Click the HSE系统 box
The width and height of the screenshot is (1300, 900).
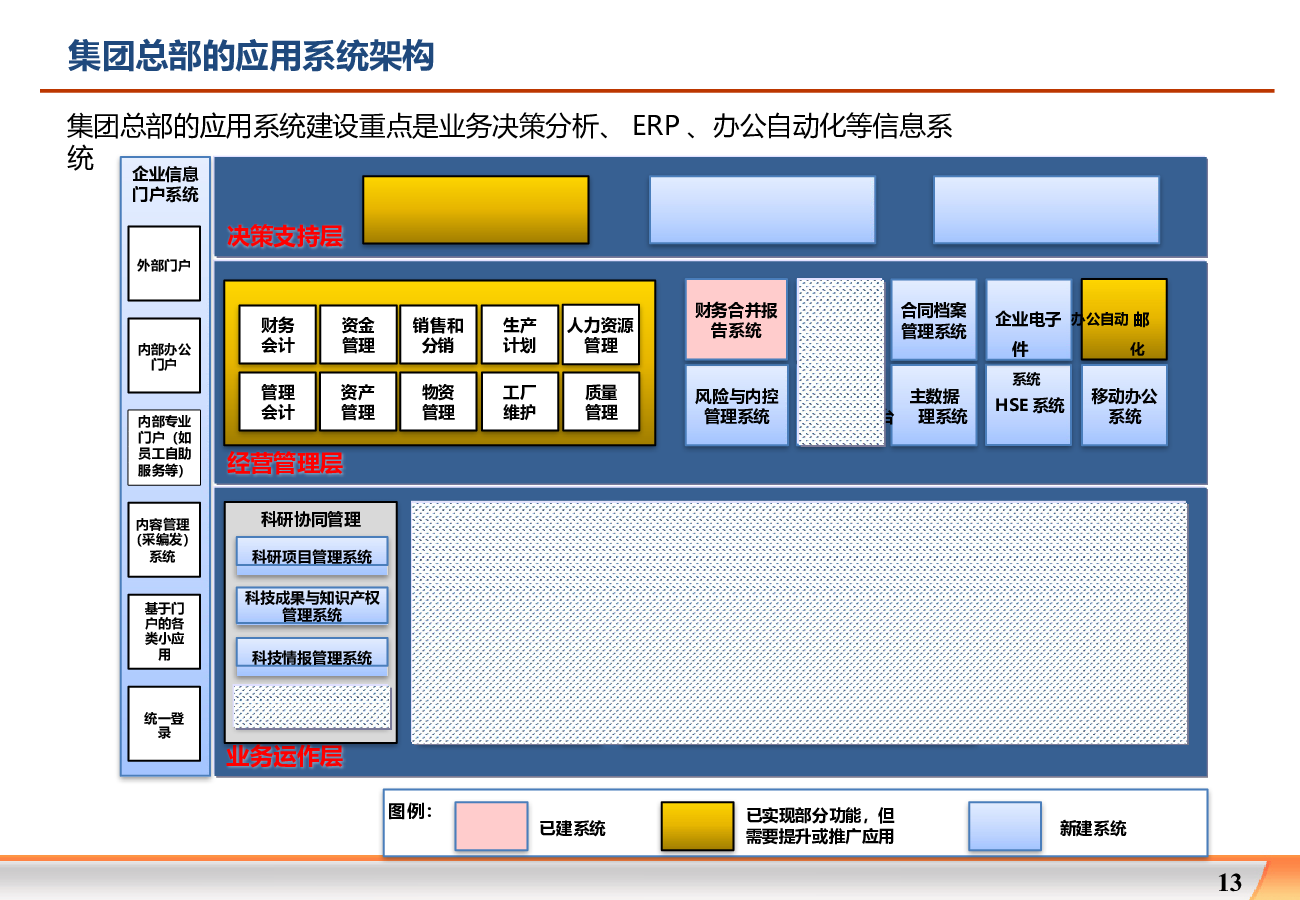click(1029, 405)
